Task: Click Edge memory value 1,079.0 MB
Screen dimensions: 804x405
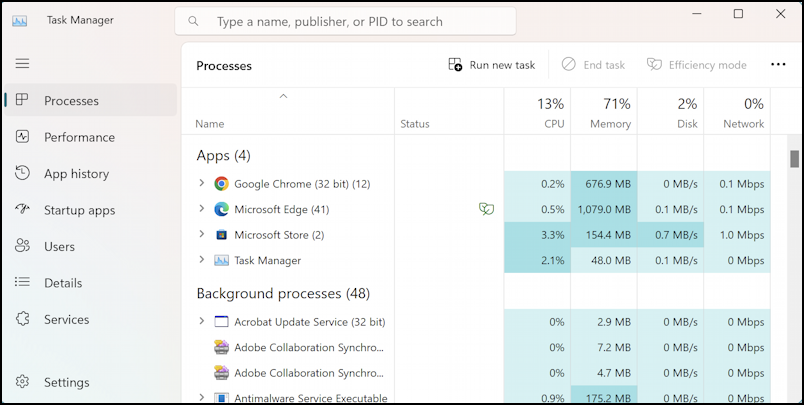Action: click(604, 209)
